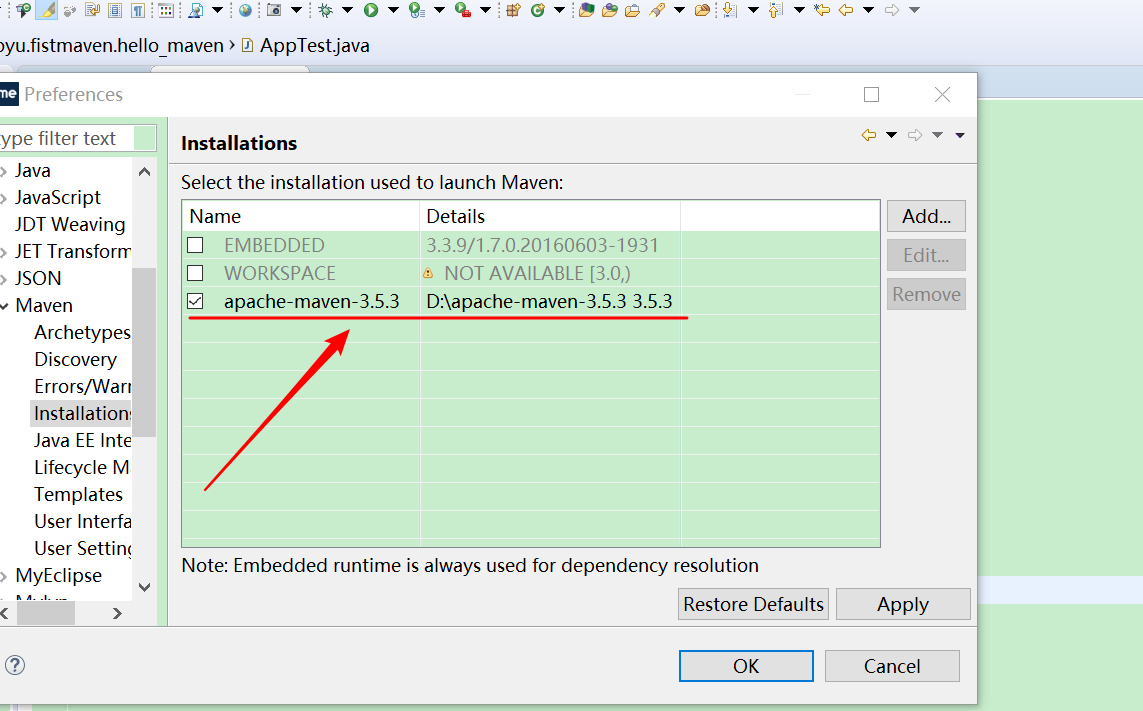Select Discovery under Maven

tap(75, 360)
